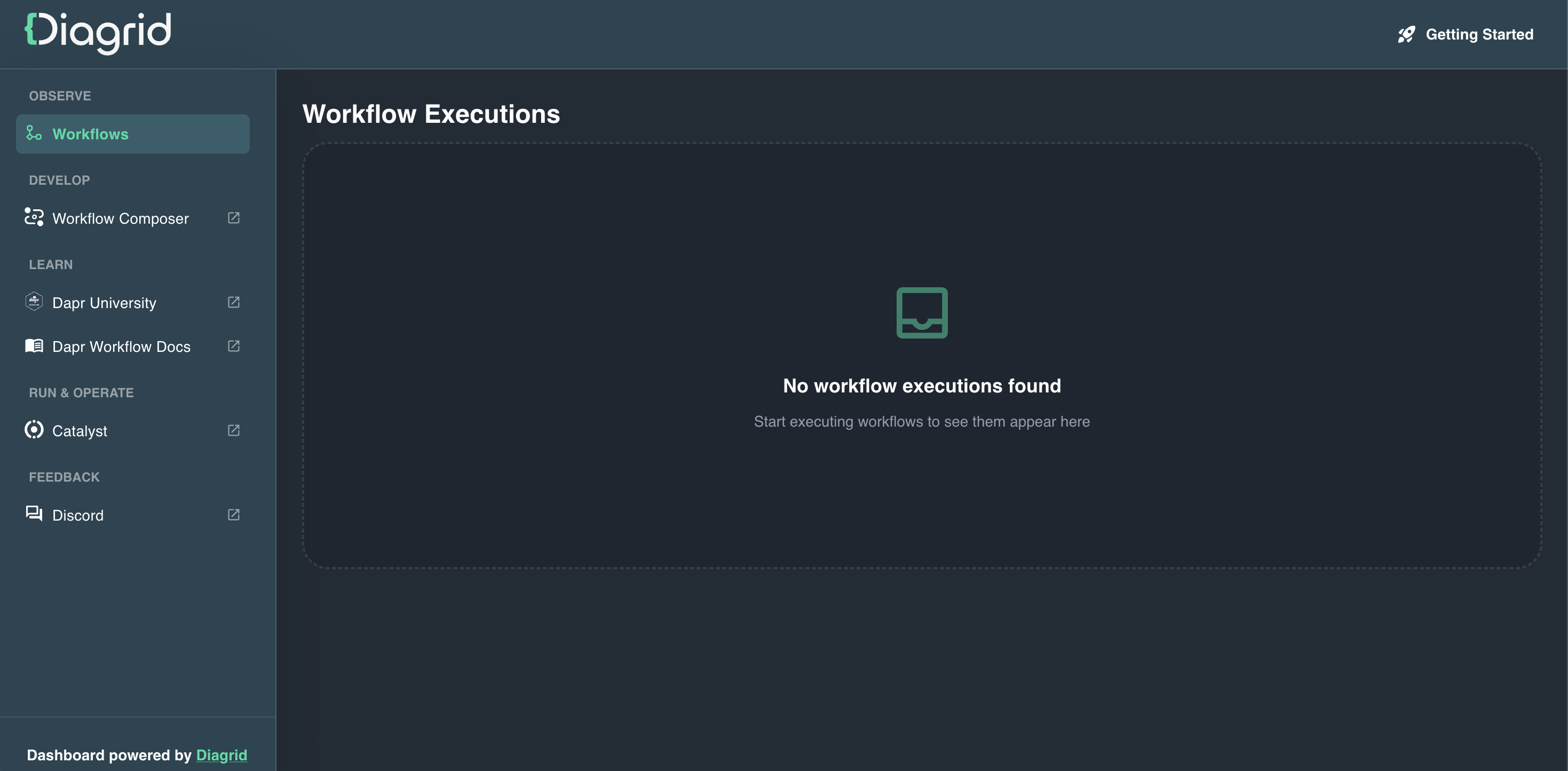Click the Diagrid logo in header
The image size is (1568, 771).
point(98,33)
